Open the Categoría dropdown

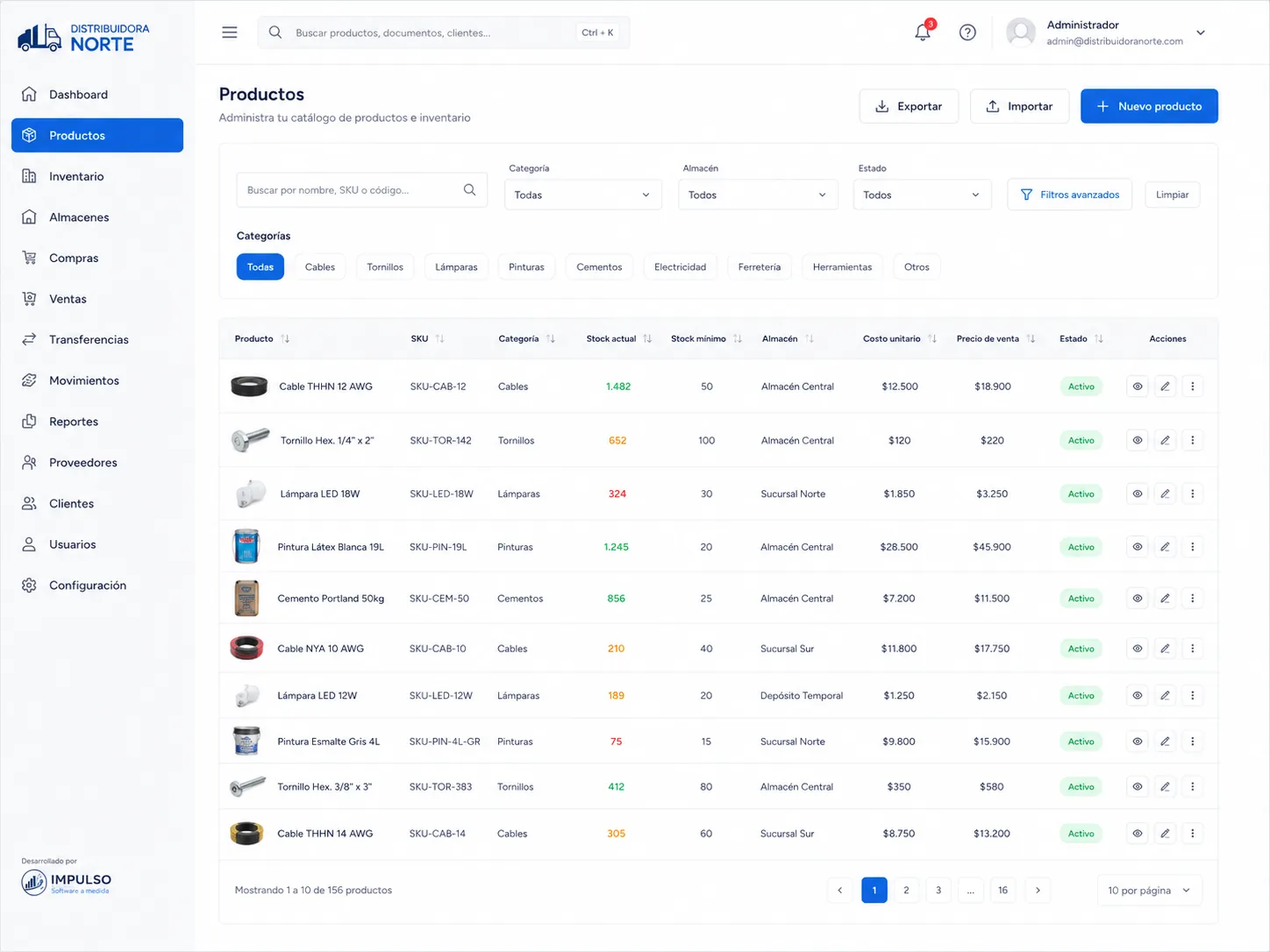point(582,195)
